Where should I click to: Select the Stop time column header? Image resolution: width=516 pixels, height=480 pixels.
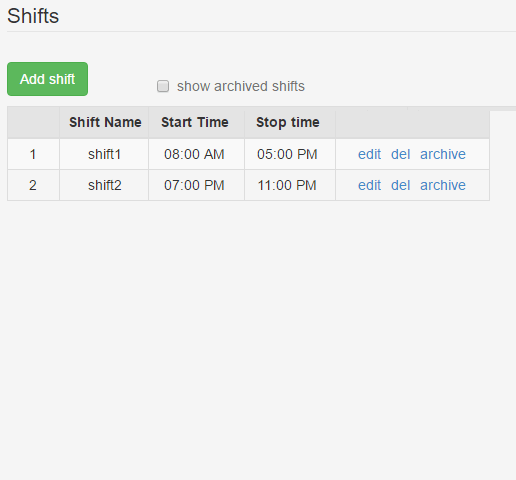[290, 122]
